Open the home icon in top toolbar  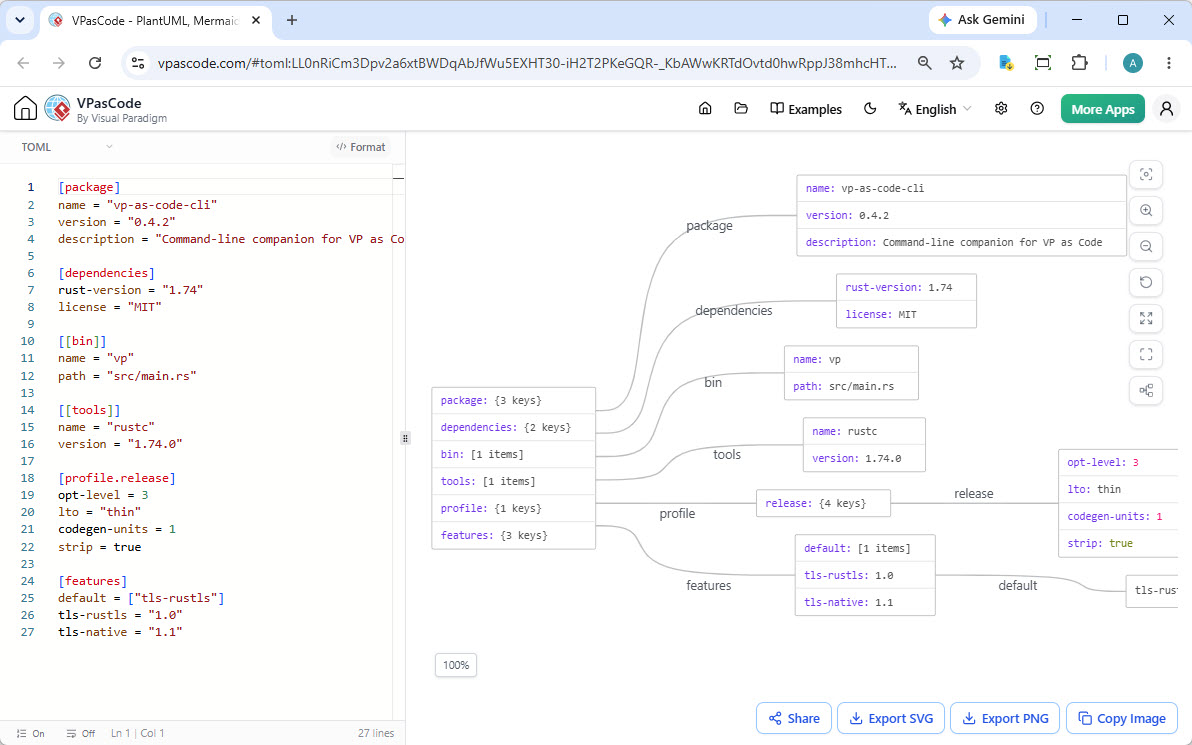705,109
